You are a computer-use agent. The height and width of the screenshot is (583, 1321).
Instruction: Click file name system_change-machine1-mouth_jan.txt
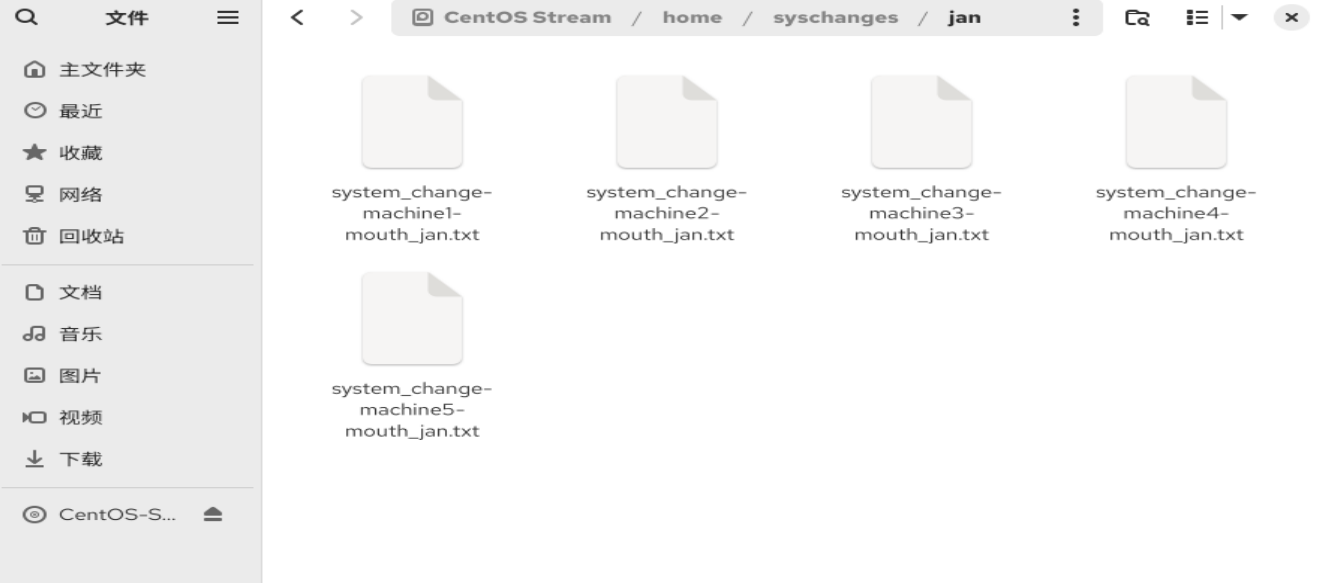pos(412,214)
